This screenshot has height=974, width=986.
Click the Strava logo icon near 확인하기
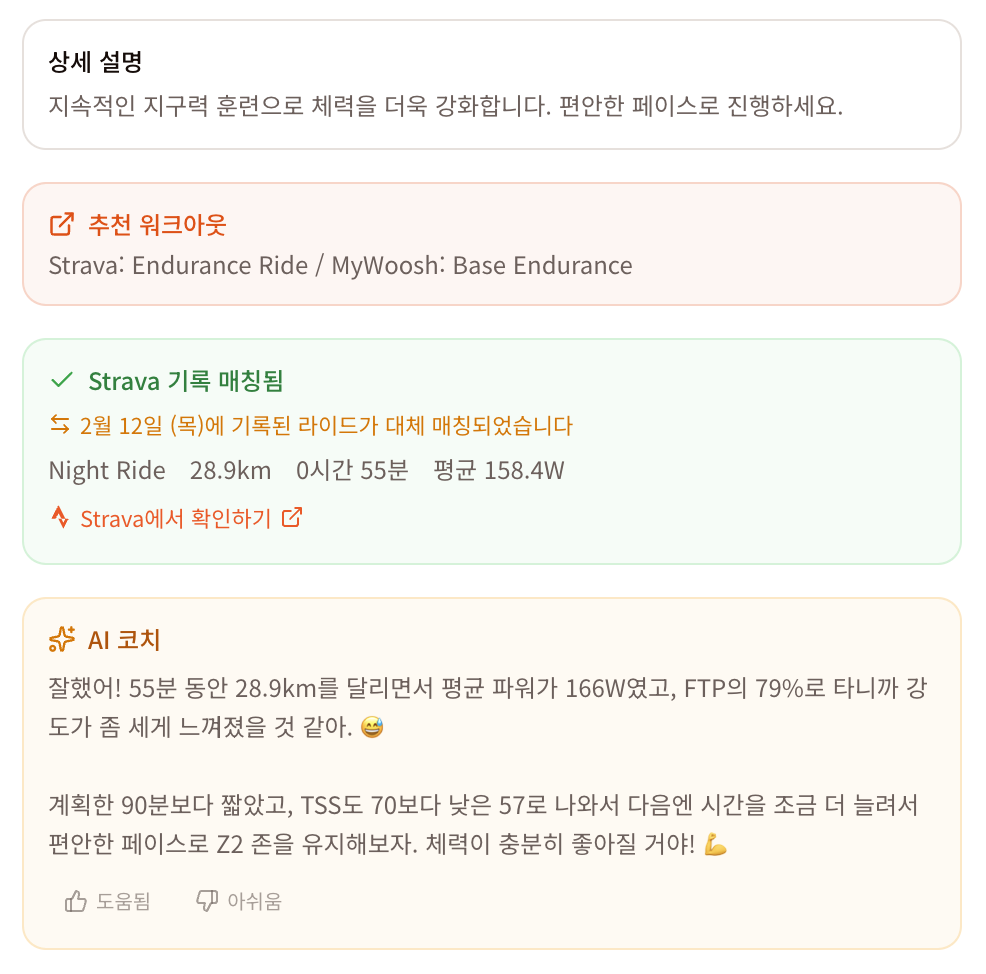pos(60,517)
